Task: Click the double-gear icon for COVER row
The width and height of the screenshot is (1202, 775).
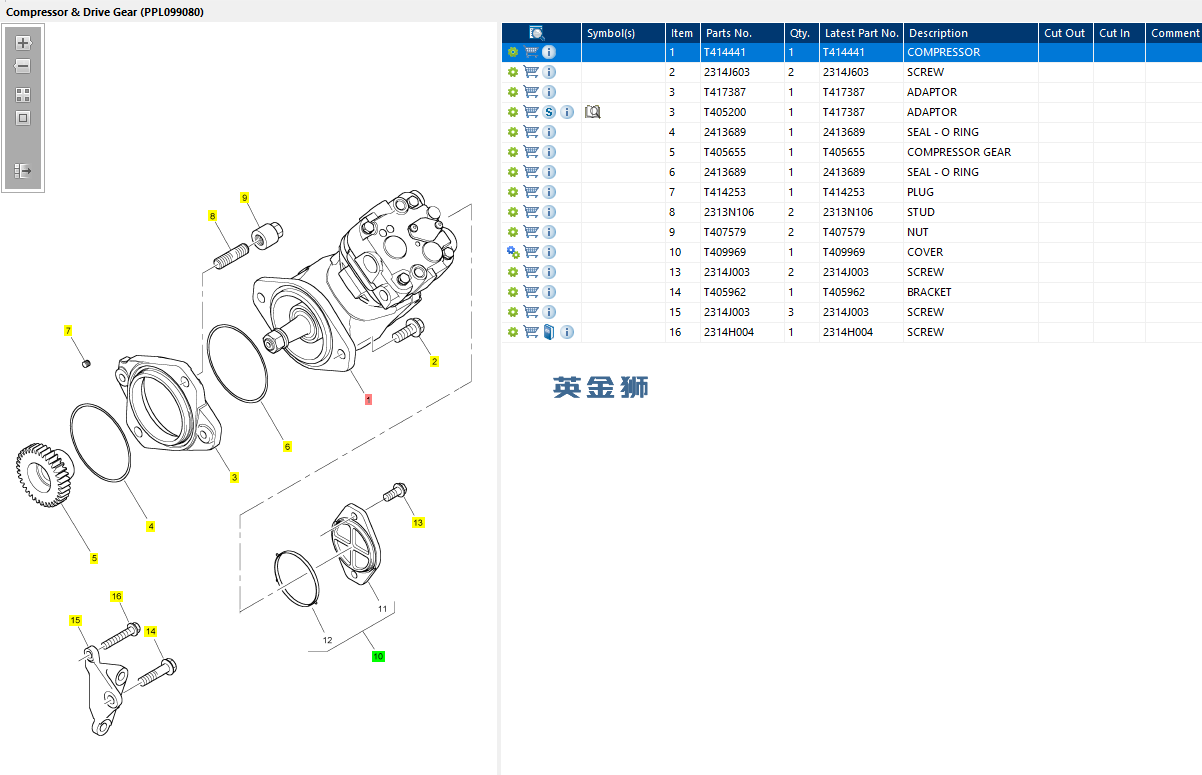Action: [513, 252]
